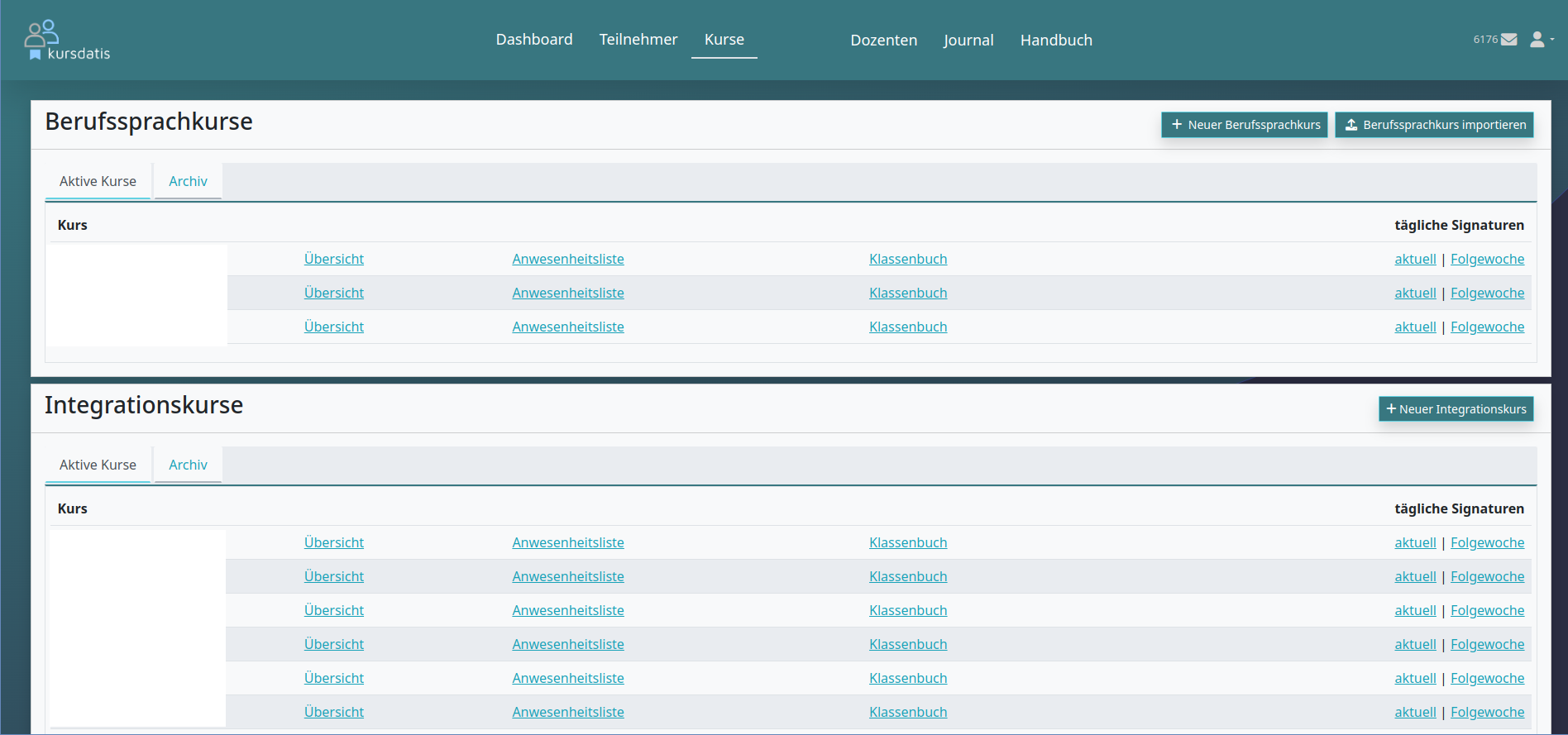Create a new Integrationskurs

click(1456, 409)
